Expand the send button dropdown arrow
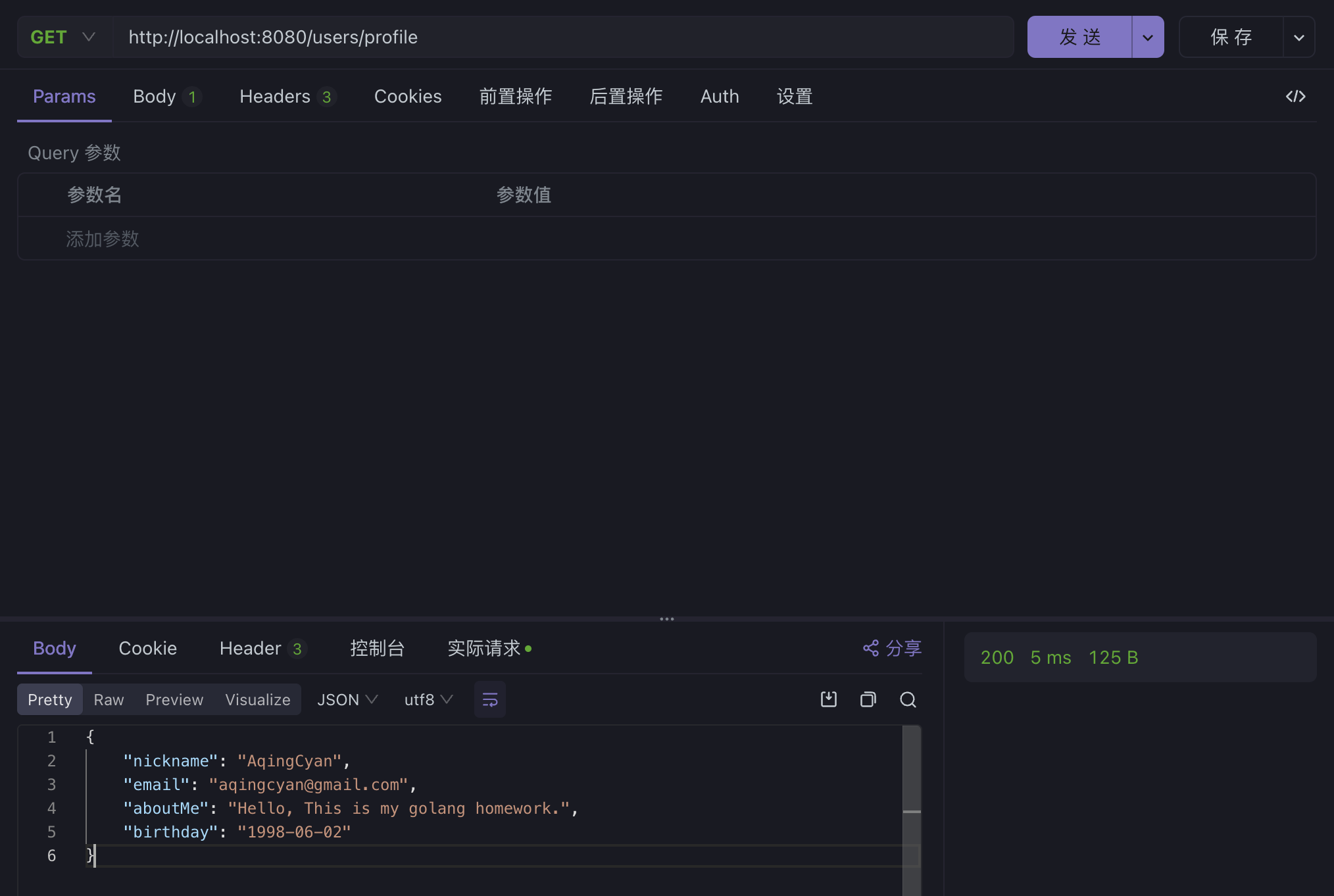This screenshot has width=1334, height=896. tap(1148, 37)
